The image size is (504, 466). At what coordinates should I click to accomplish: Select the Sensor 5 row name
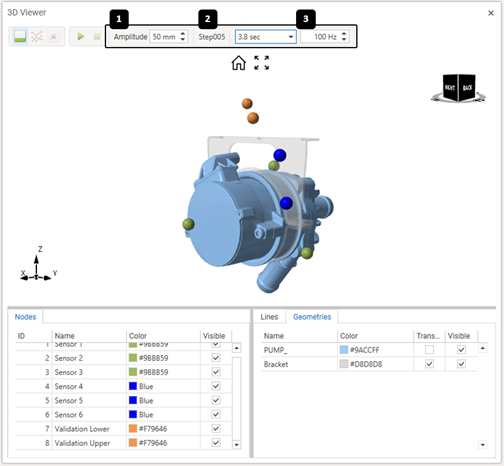(x=69, y=400)
